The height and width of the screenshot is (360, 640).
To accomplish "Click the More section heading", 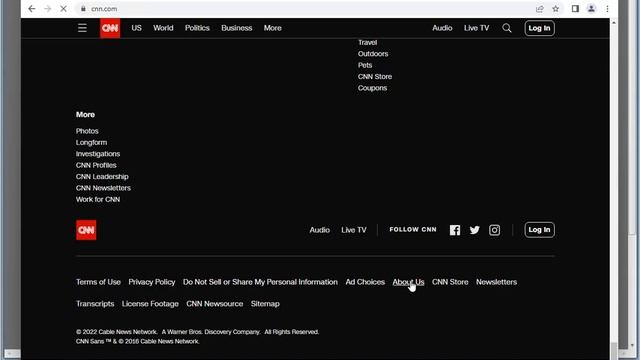I will pyautogui.click(x=85, y=115).
